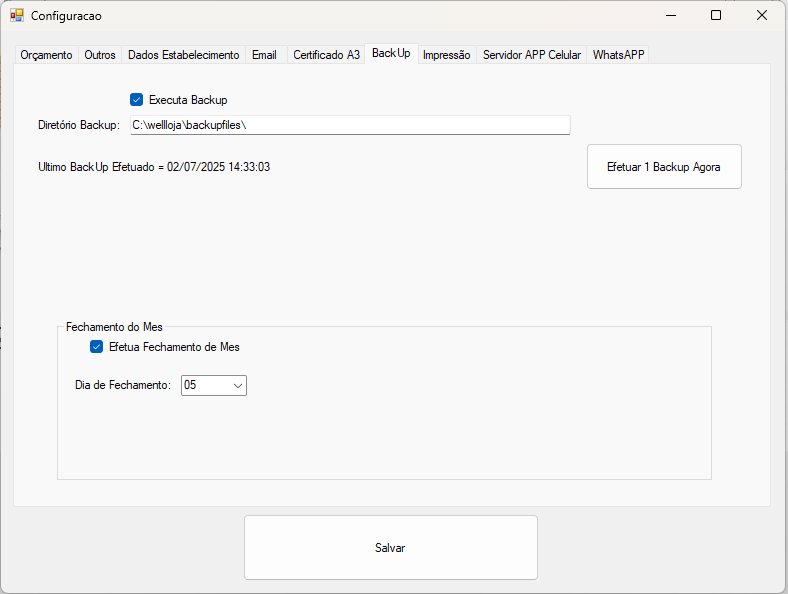The height and width of the screenshot is (594, 788).
Task: Click the Fechamento do Mes group label
Action: [114, 327]
